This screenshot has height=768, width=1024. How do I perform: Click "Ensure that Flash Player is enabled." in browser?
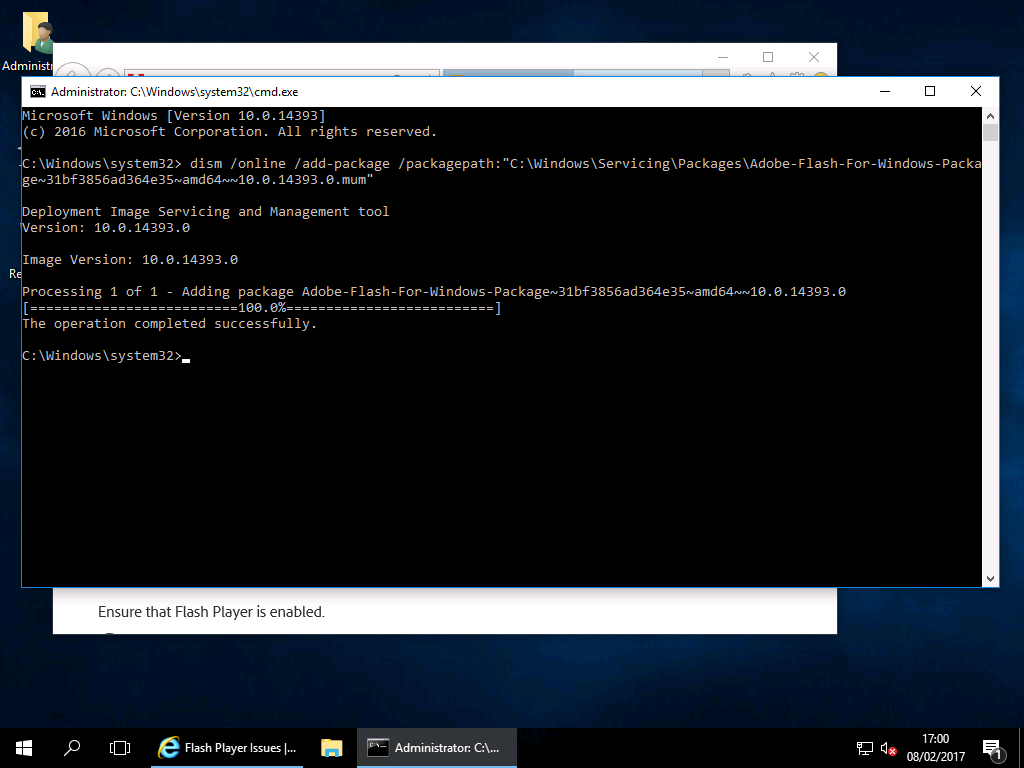pos(211,612)
